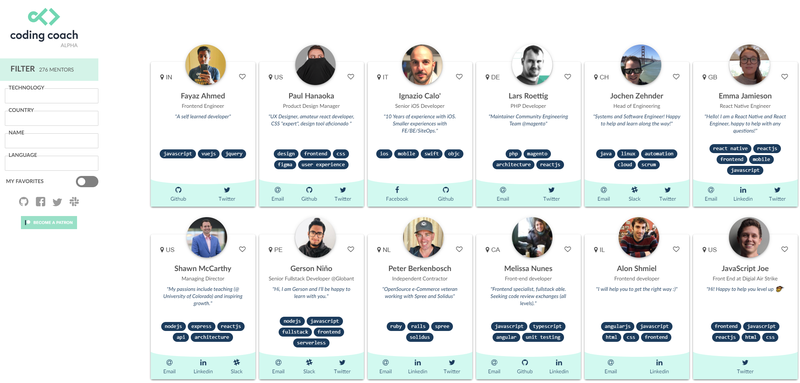Open Shawn McCarthy's Email link

(x=169, y=366)
